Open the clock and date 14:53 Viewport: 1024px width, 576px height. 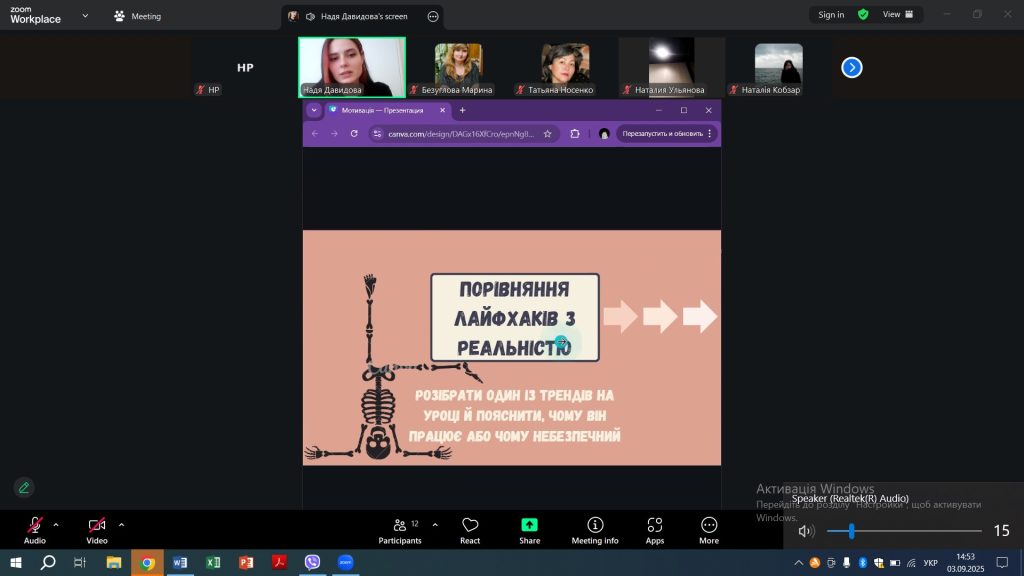[x=965, y=562]
